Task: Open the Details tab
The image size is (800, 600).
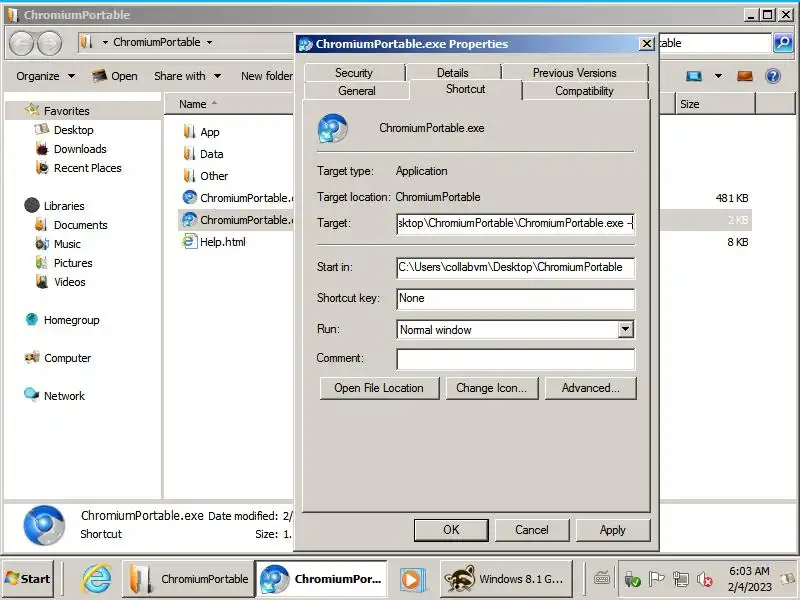Action: pos(453,73)
